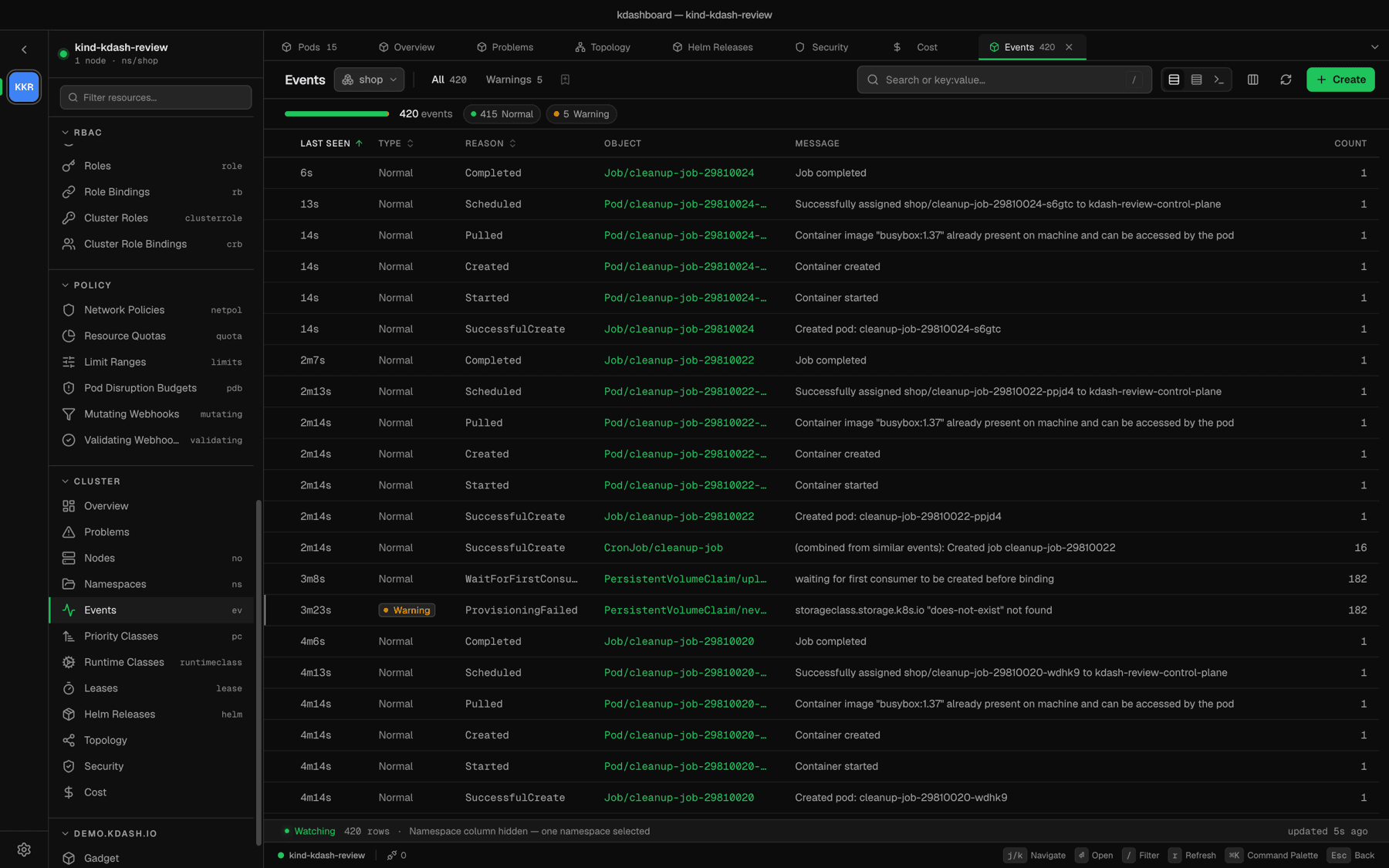Click the Problems warning triangle icon
Viewport: 1389px width, 868px height.
(69, 532)
